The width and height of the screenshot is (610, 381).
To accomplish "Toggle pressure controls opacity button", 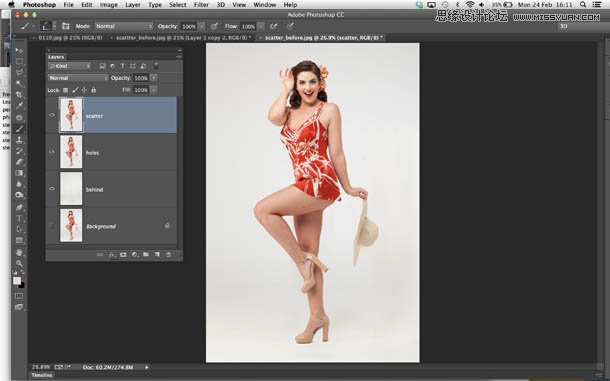I will 214,26.
